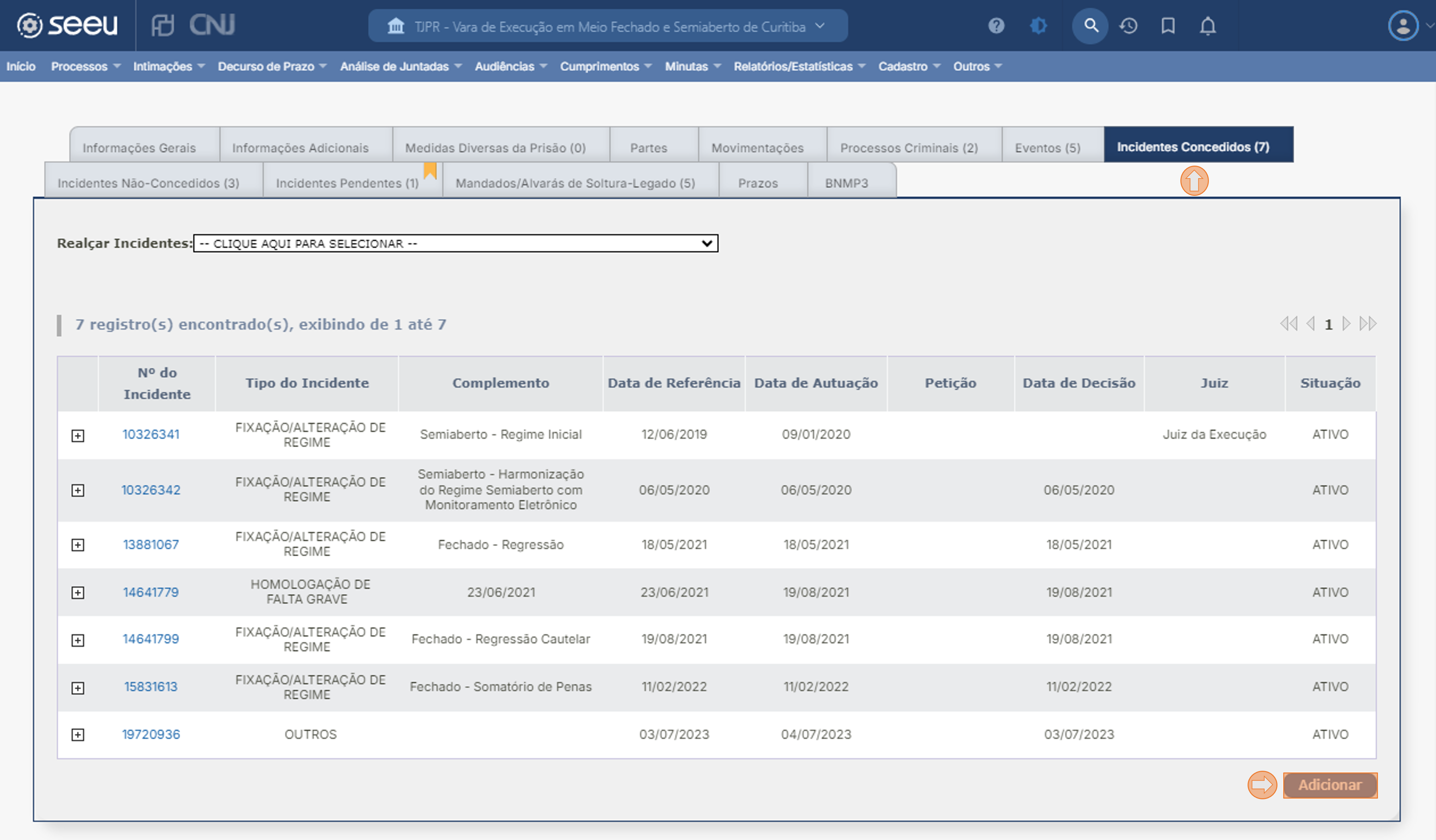
Task: Click the Data de Decisão column header
Action: point(1079,383)
